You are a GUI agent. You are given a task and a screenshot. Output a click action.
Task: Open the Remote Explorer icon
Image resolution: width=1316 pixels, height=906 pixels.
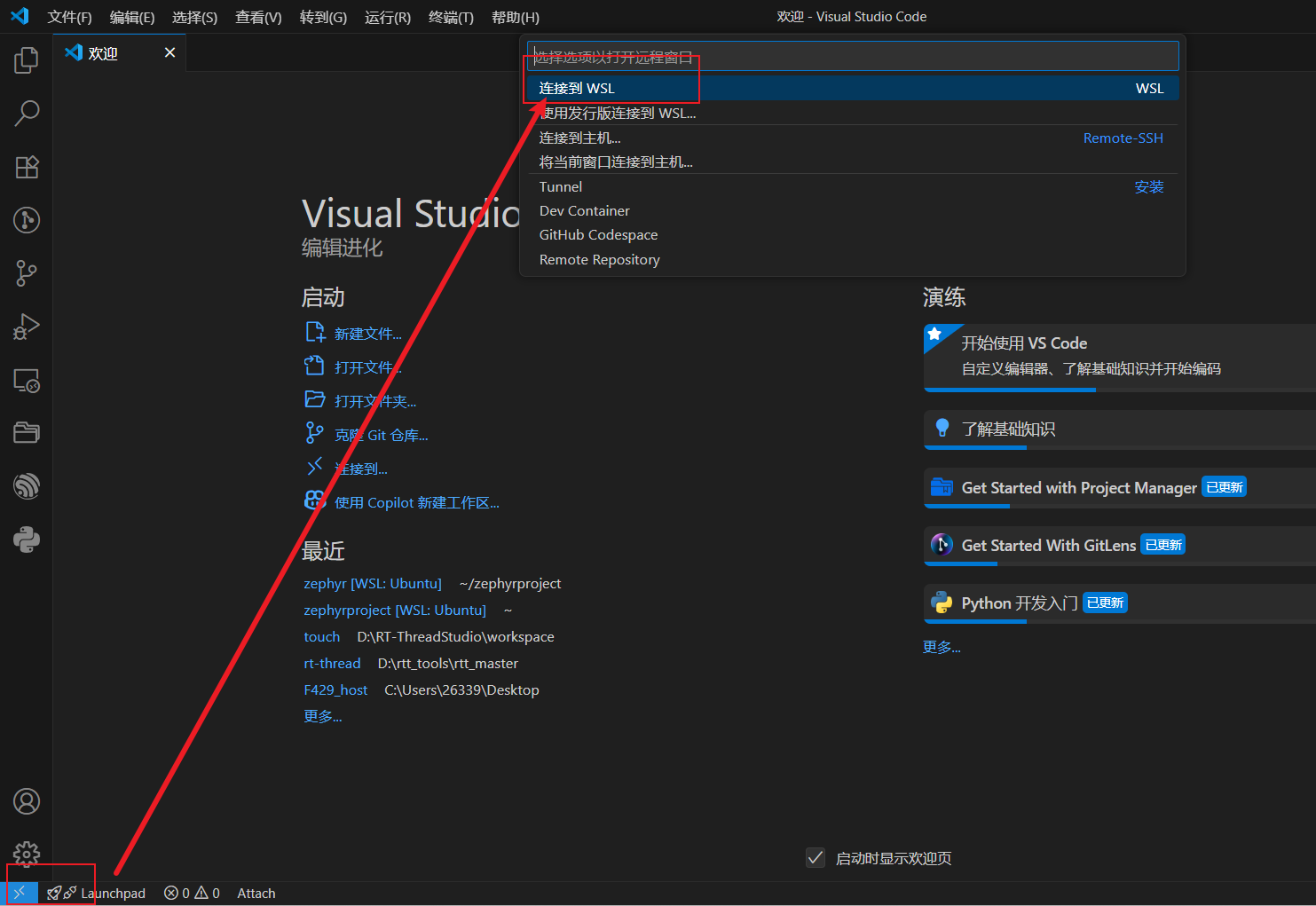coord(27,380)
